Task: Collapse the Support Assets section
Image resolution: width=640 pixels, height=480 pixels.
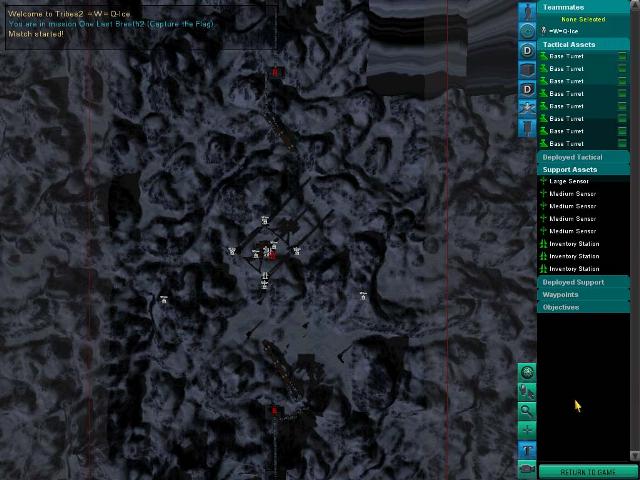Action: click(583, 169)
